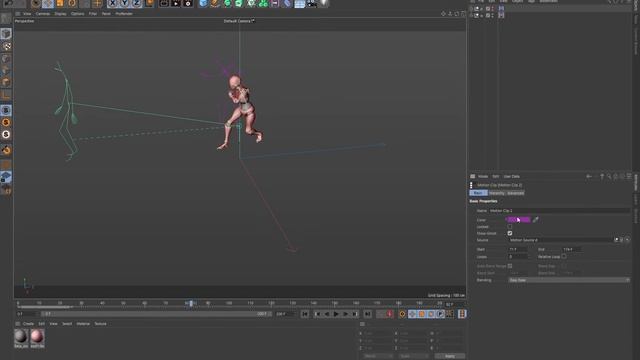Click the Record Active Objects red button
This screenshot has width=640, height=360.
[x=389, y=314]
